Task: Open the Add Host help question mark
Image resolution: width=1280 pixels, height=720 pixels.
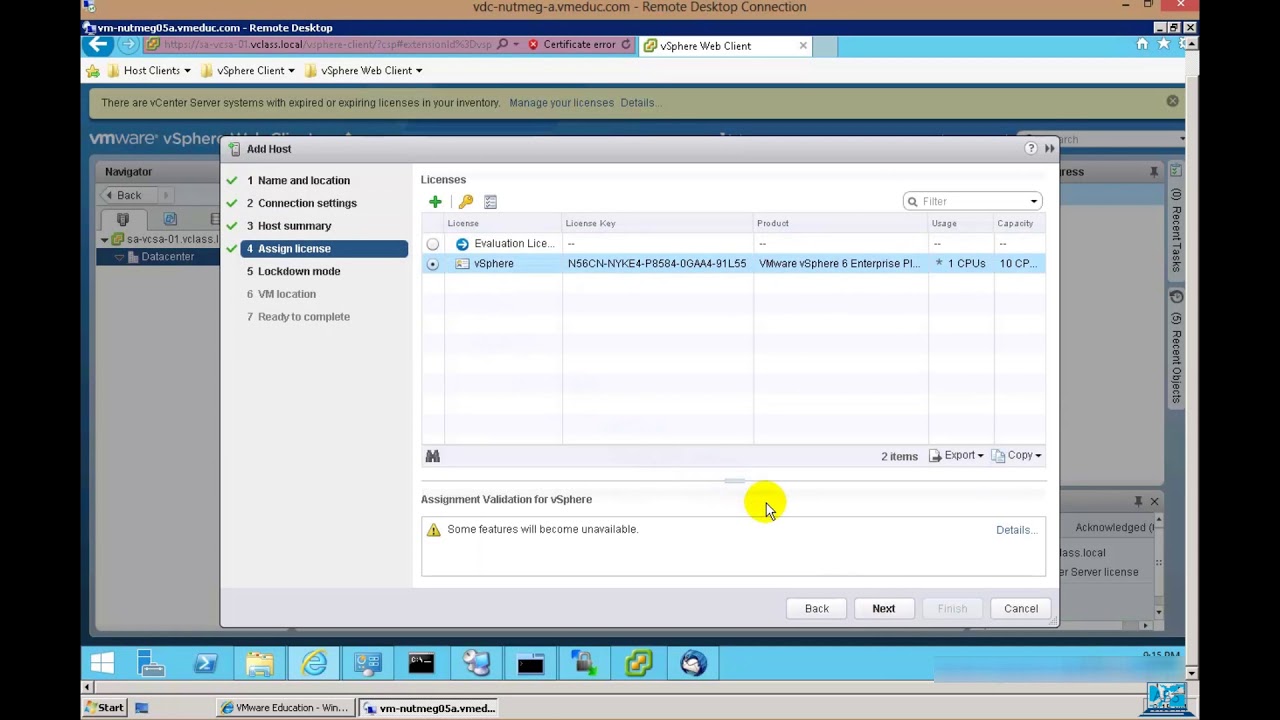Action: [1031, 148]
